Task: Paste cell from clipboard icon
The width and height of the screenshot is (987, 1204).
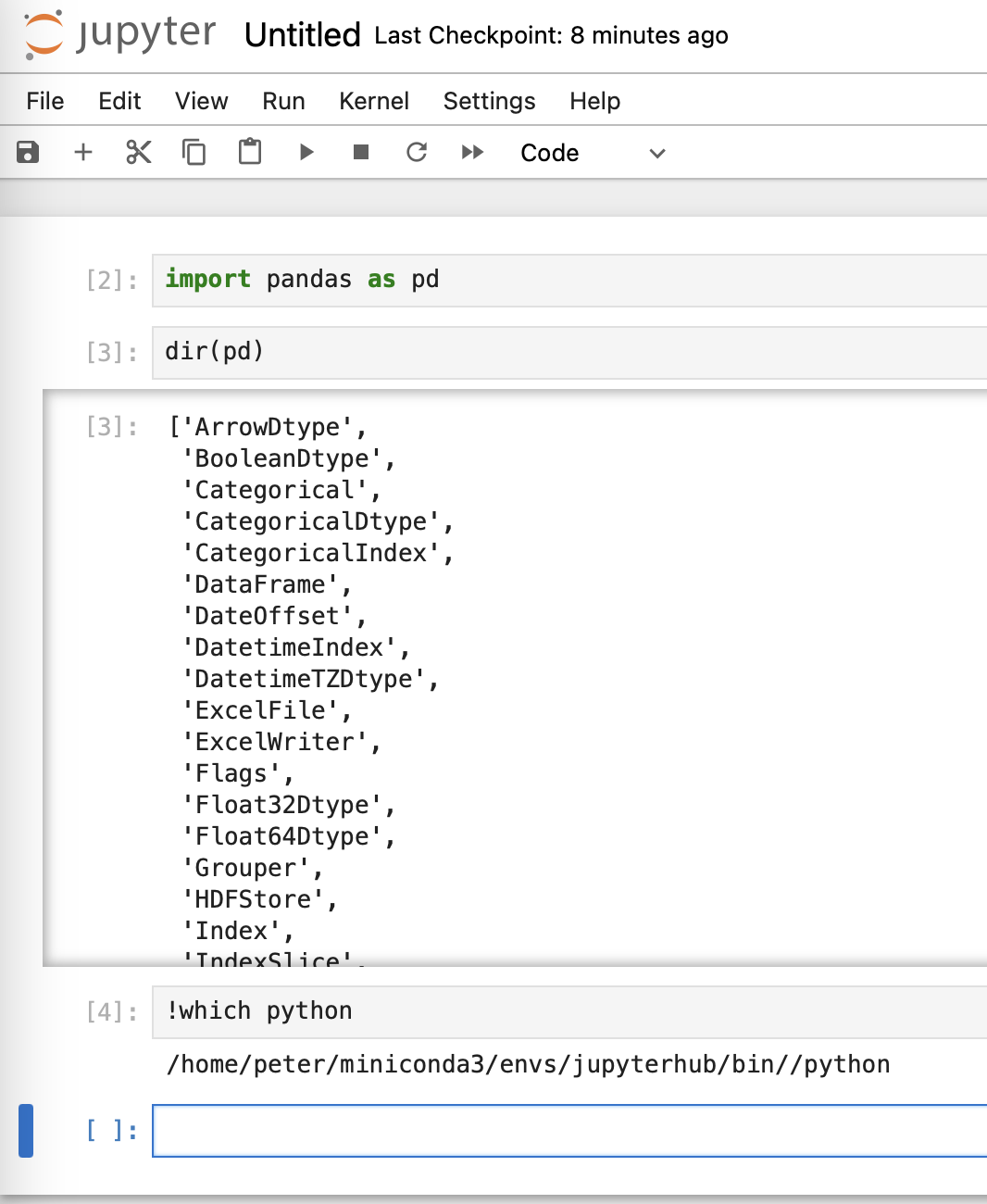Action: click(250, 152)
